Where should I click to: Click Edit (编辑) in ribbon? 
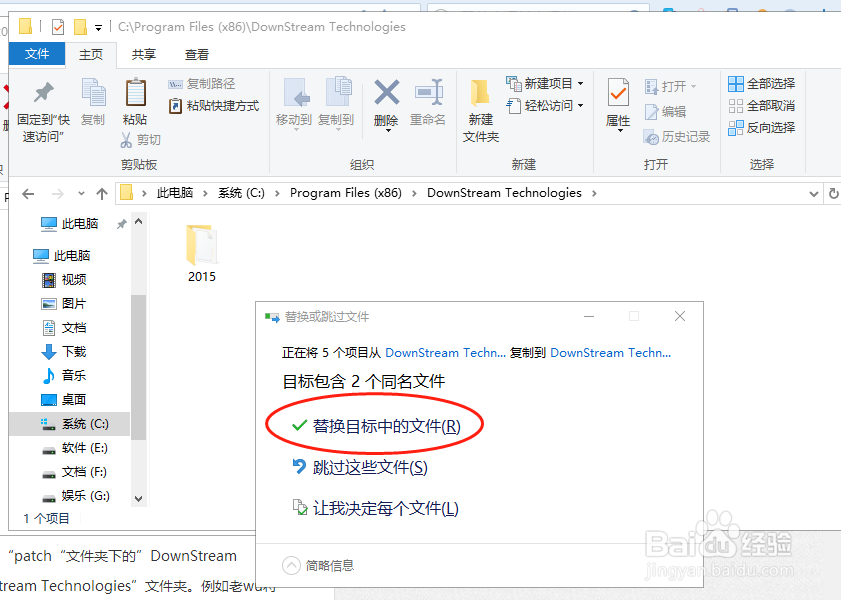[x=665, y=112]
